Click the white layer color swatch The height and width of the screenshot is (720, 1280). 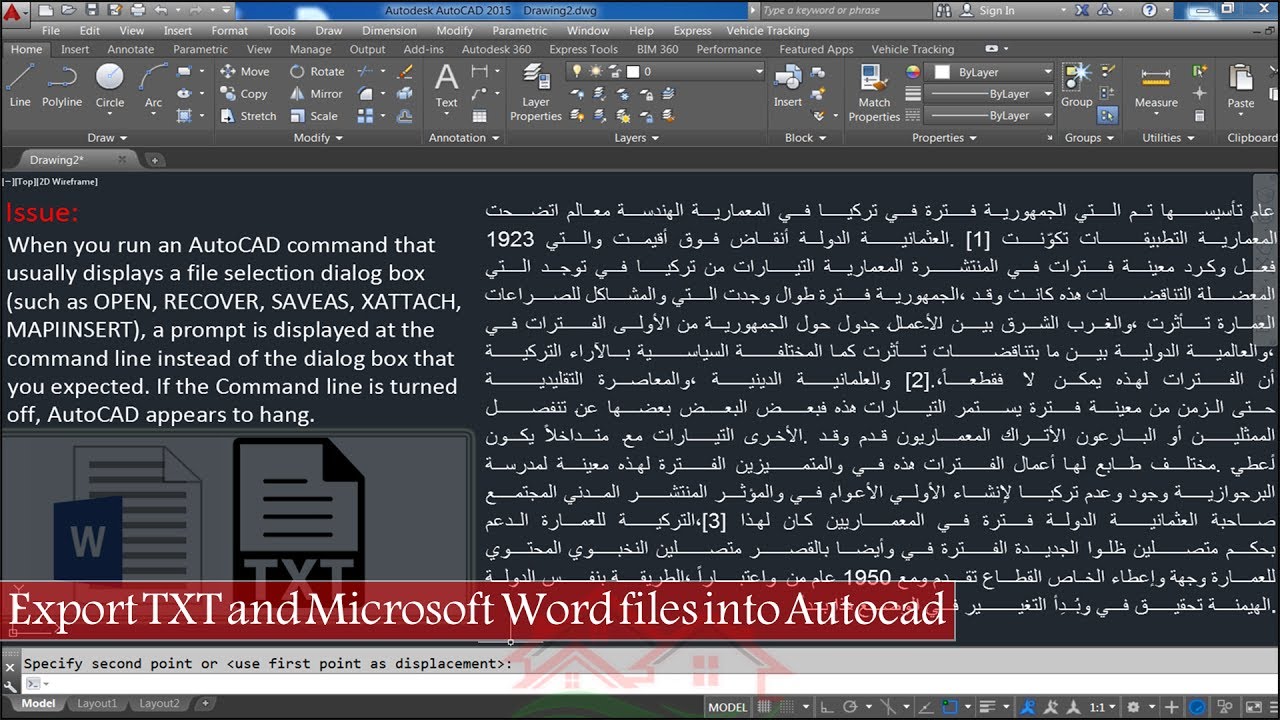coord(632,72)
